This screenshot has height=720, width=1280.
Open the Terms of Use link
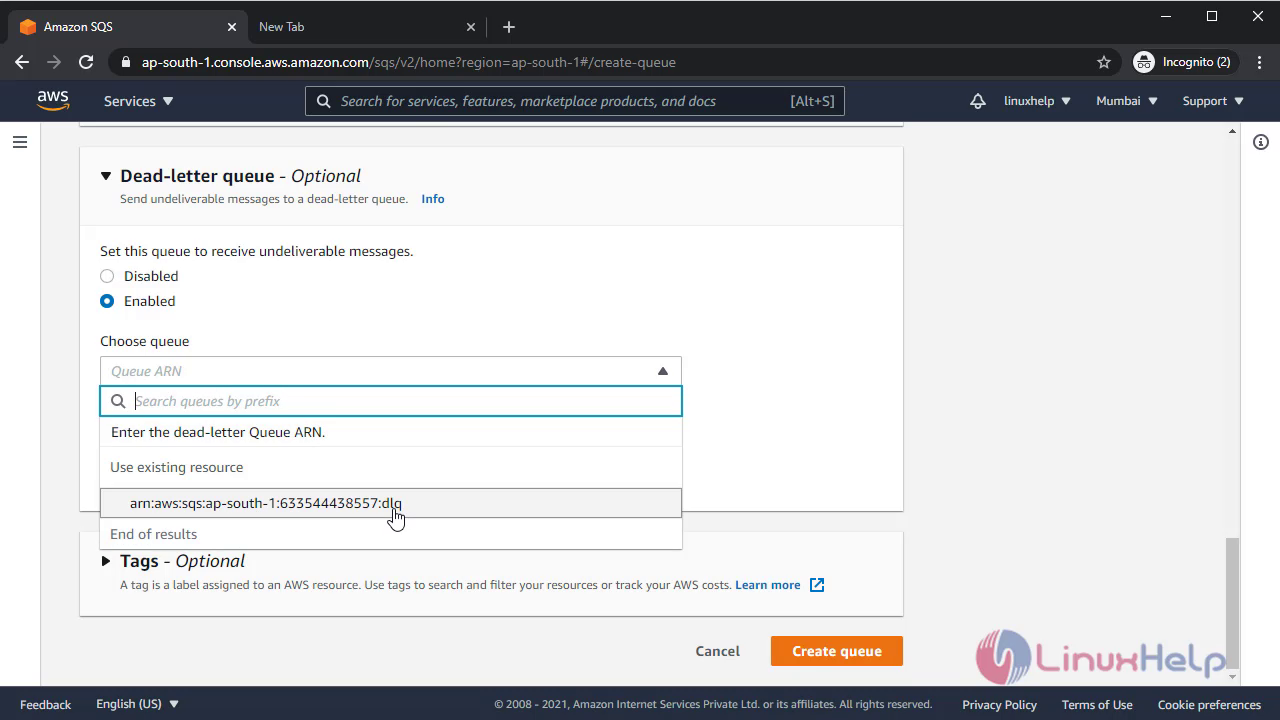coord(1097,705)
